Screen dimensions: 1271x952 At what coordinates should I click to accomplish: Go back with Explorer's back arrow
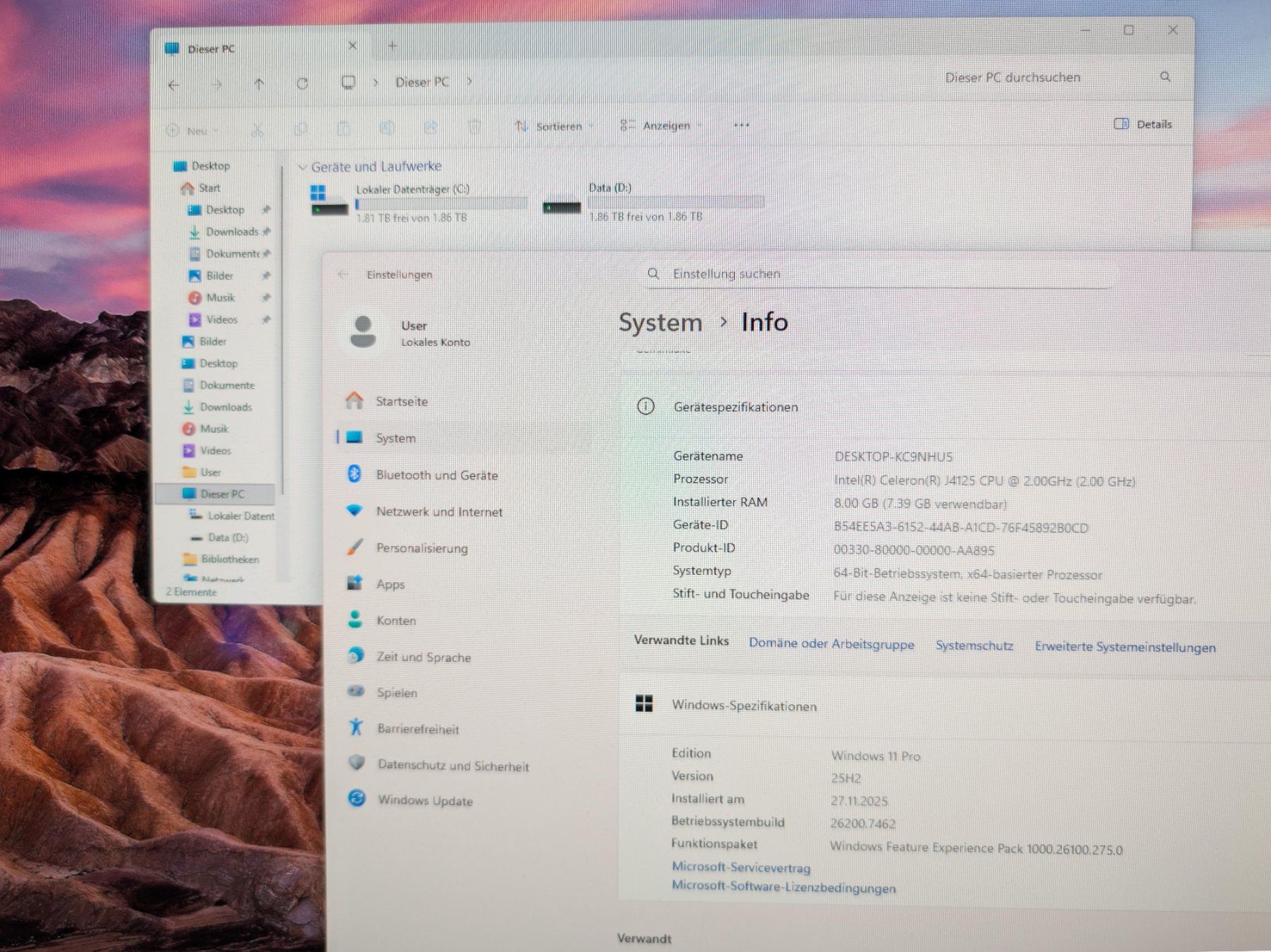[x=174, y=85]
